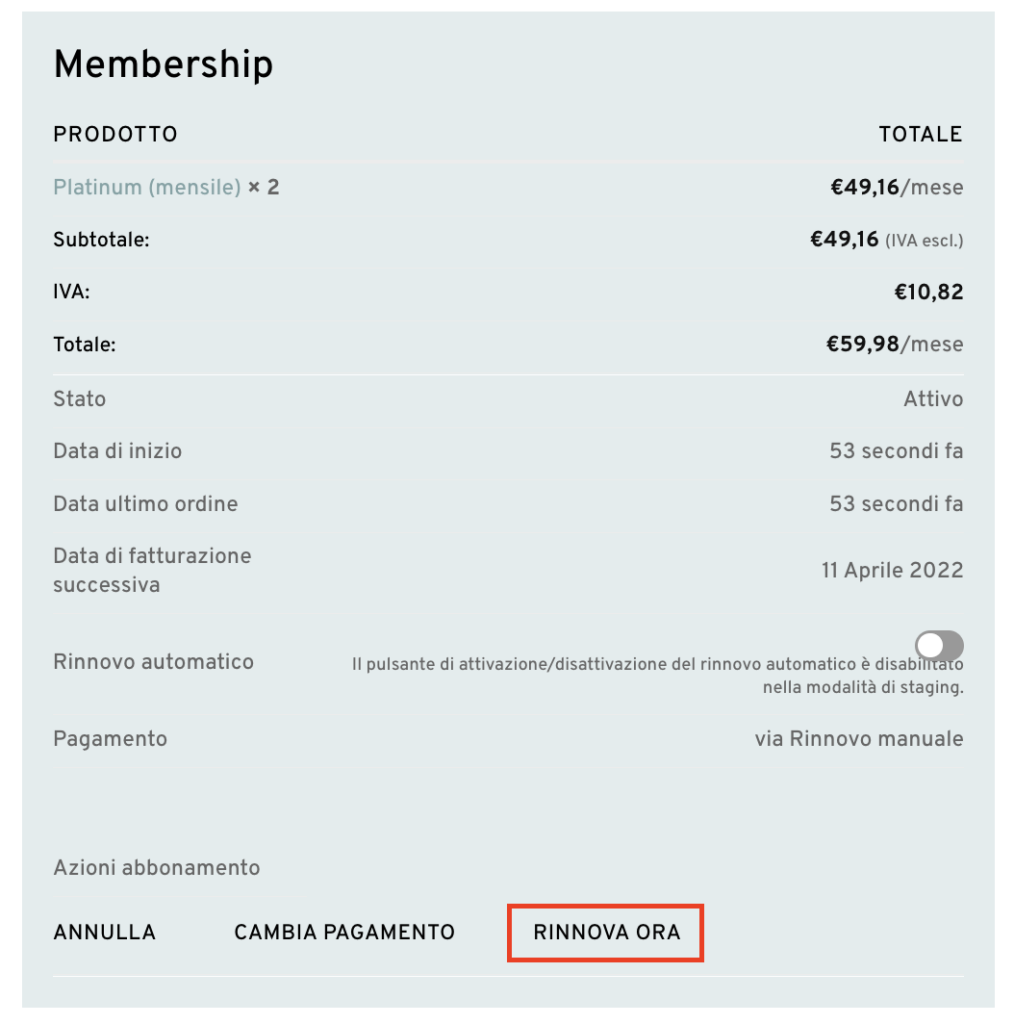This screenshot has height=1024, width=1014.
Task: Click the Membership heading
Action: point(163,65)
